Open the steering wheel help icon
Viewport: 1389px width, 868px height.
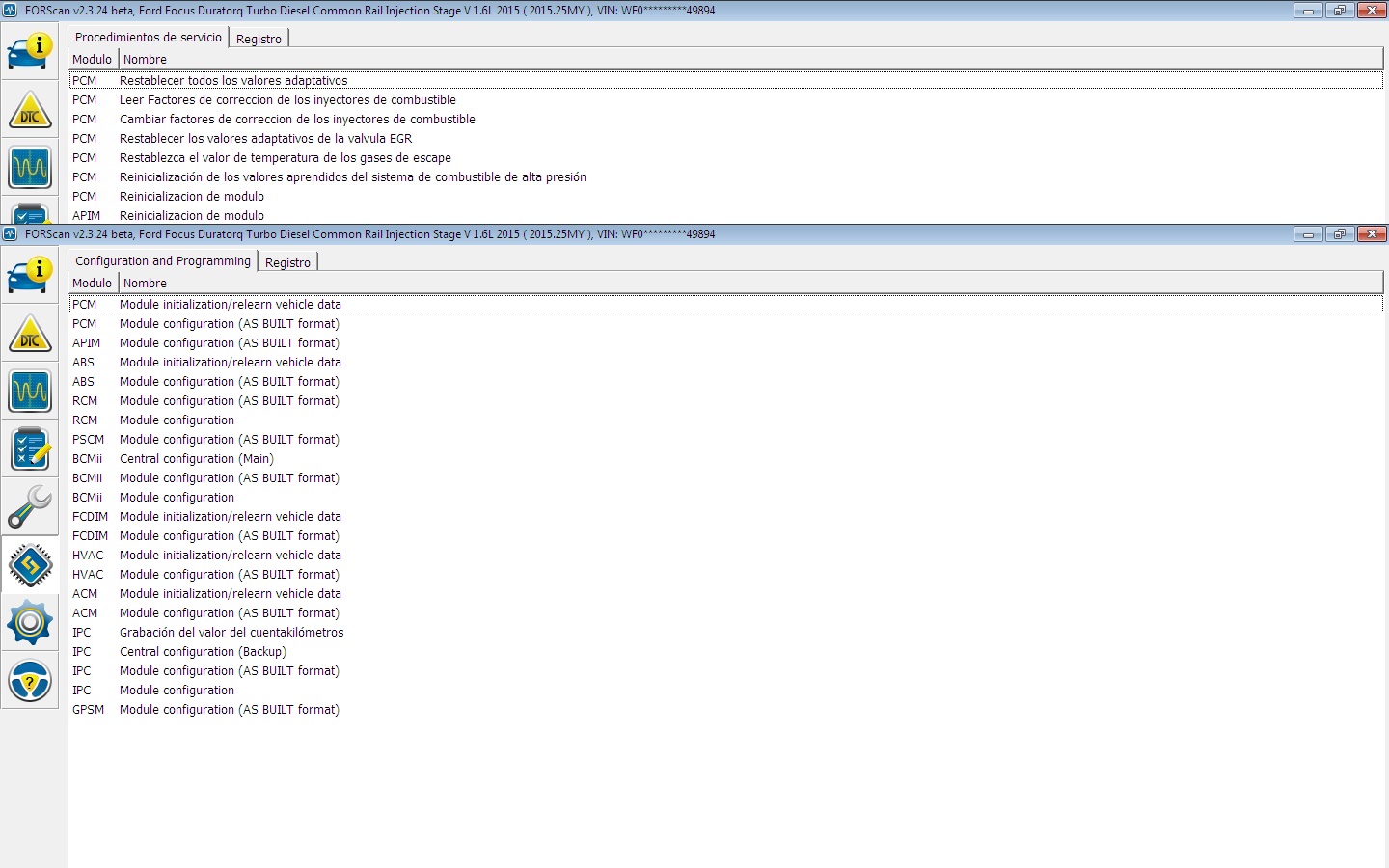(x=30, y=682)
